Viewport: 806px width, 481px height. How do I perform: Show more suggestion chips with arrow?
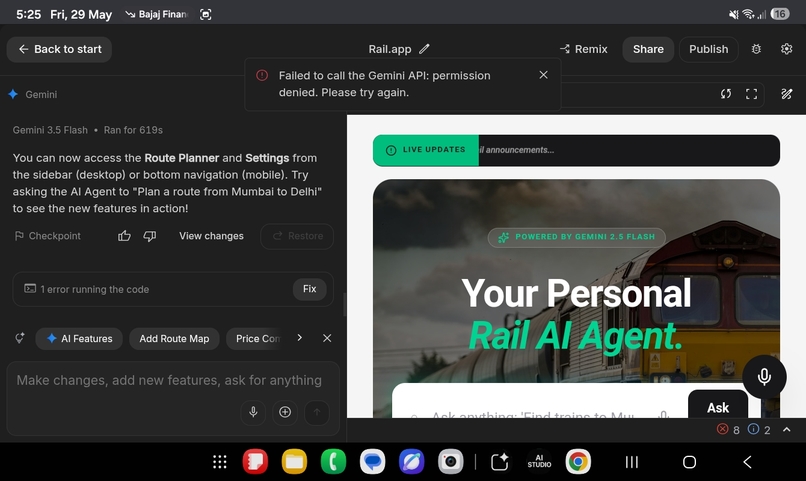300,338
